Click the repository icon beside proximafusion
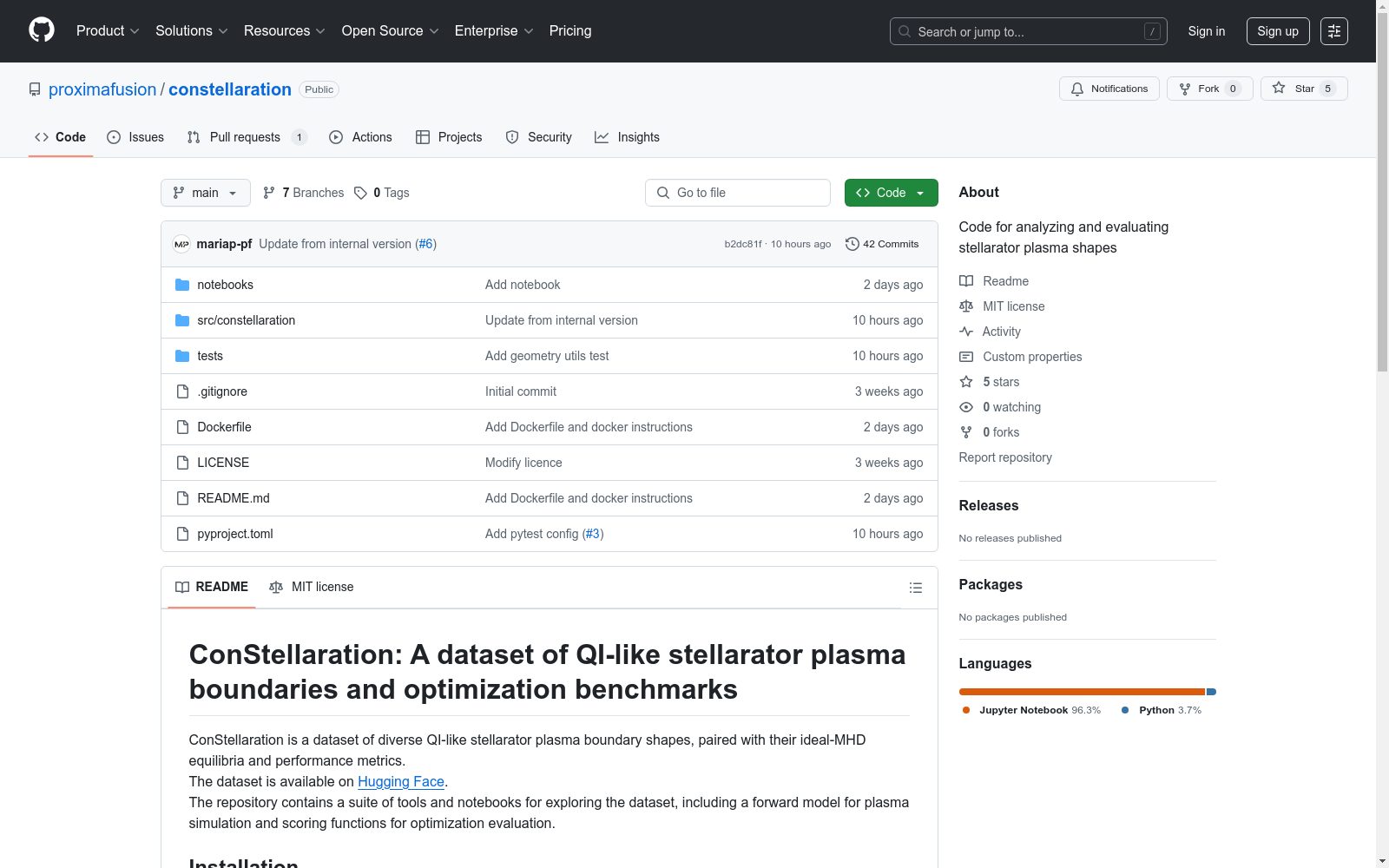The image size is (1389, 868). pyautogui.click(x=35, y=89)
